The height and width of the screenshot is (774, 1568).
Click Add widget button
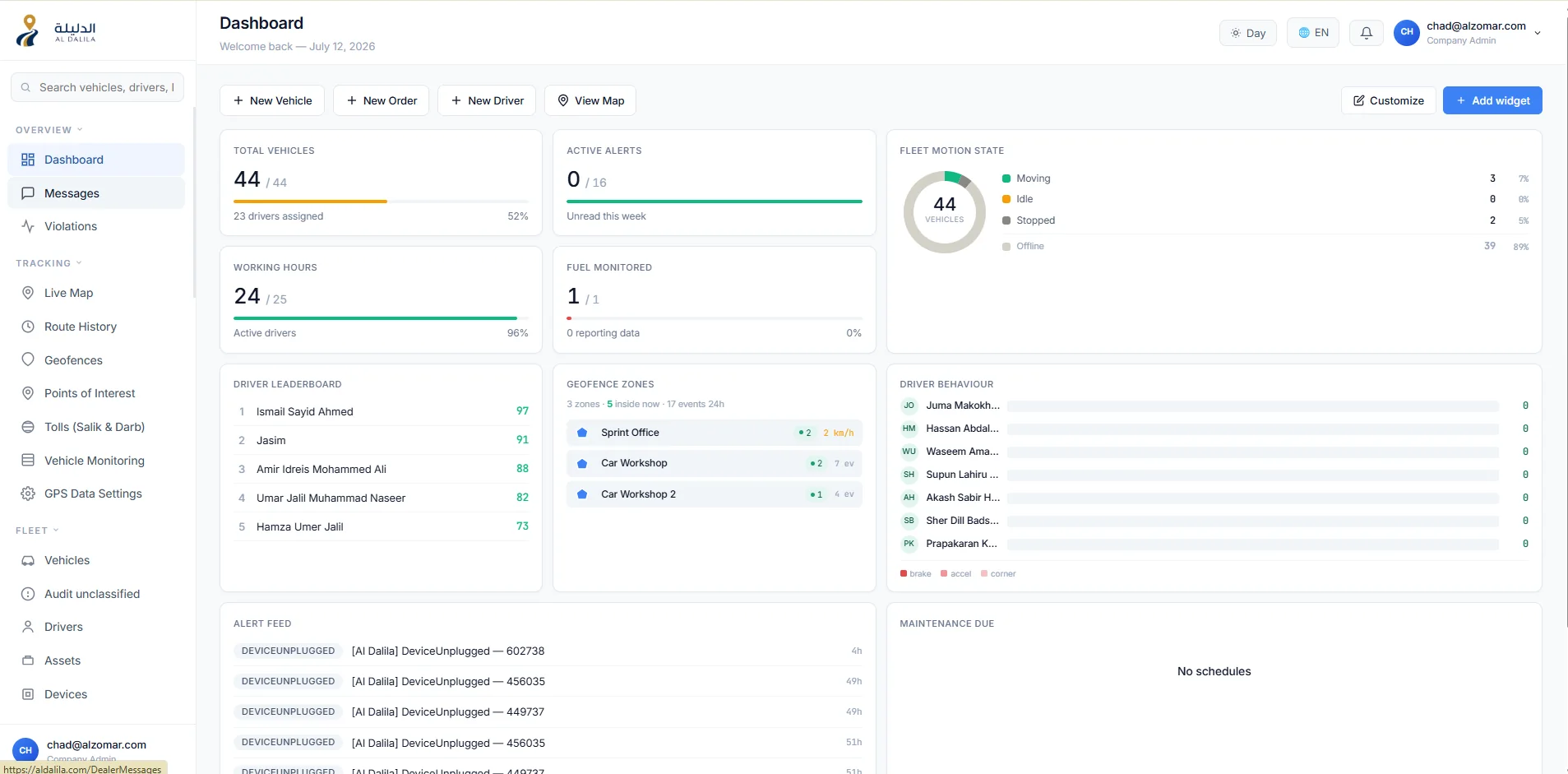[1492, 100]
